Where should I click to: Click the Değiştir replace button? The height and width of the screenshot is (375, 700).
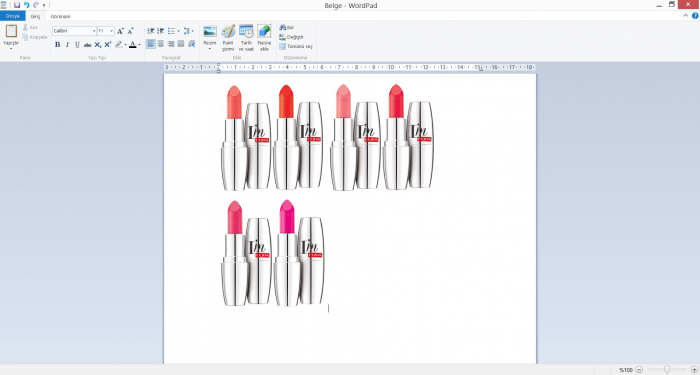(x=292, y=37)
